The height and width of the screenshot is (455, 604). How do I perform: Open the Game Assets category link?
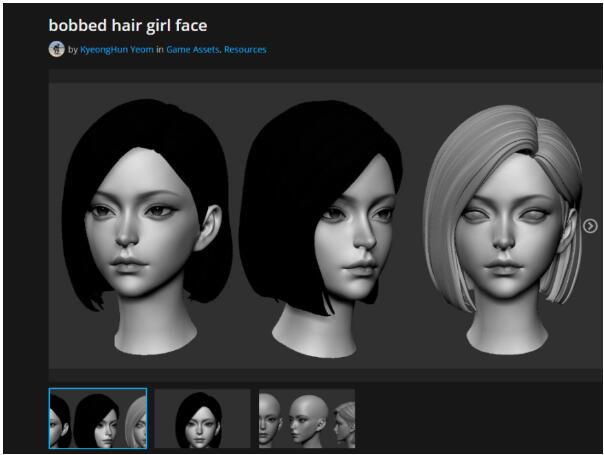pyautogui.click(x=193, y=50)
